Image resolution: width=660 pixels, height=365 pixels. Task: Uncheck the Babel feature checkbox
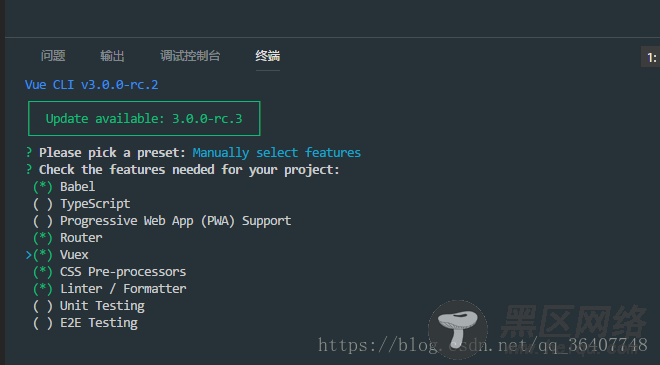pos(43,186)
